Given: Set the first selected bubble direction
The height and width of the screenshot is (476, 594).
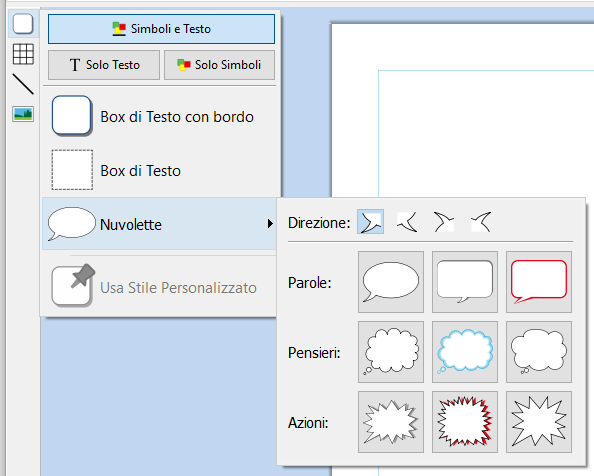Looking at the screenshot, I should coord(370,222).
